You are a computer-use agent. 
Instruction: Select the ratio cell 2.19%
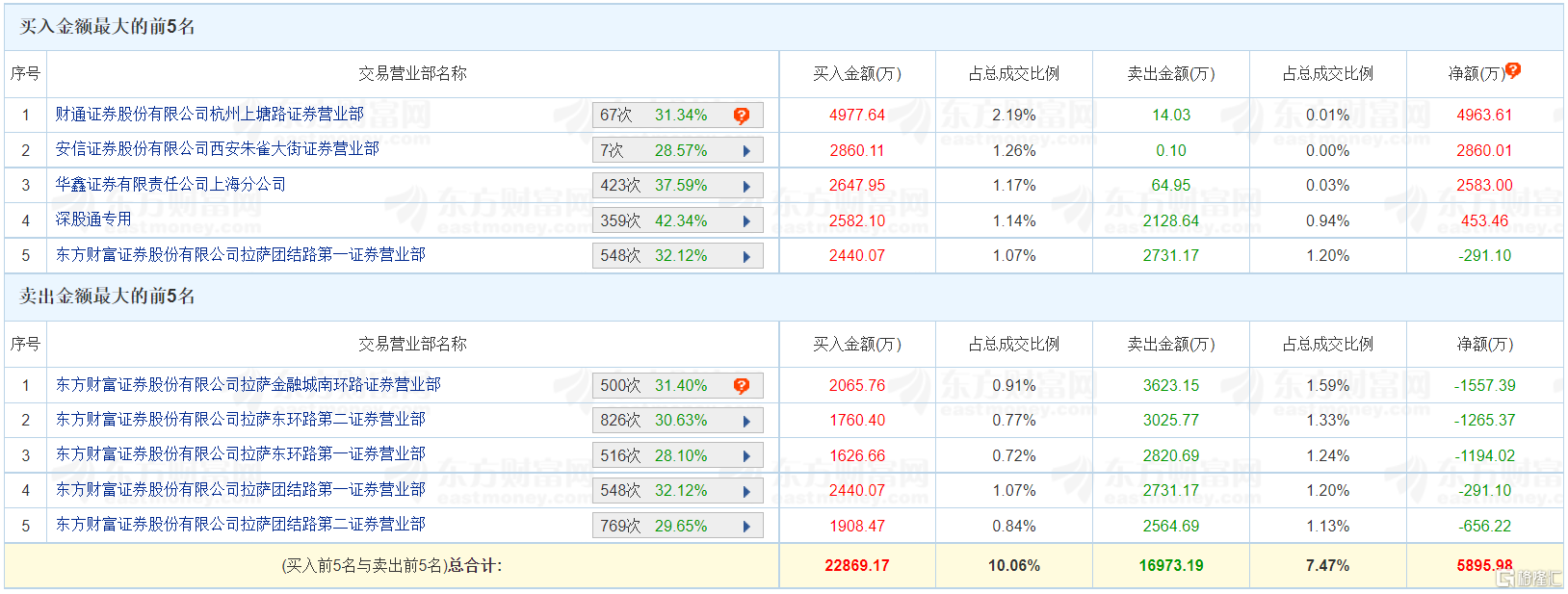1014,115
